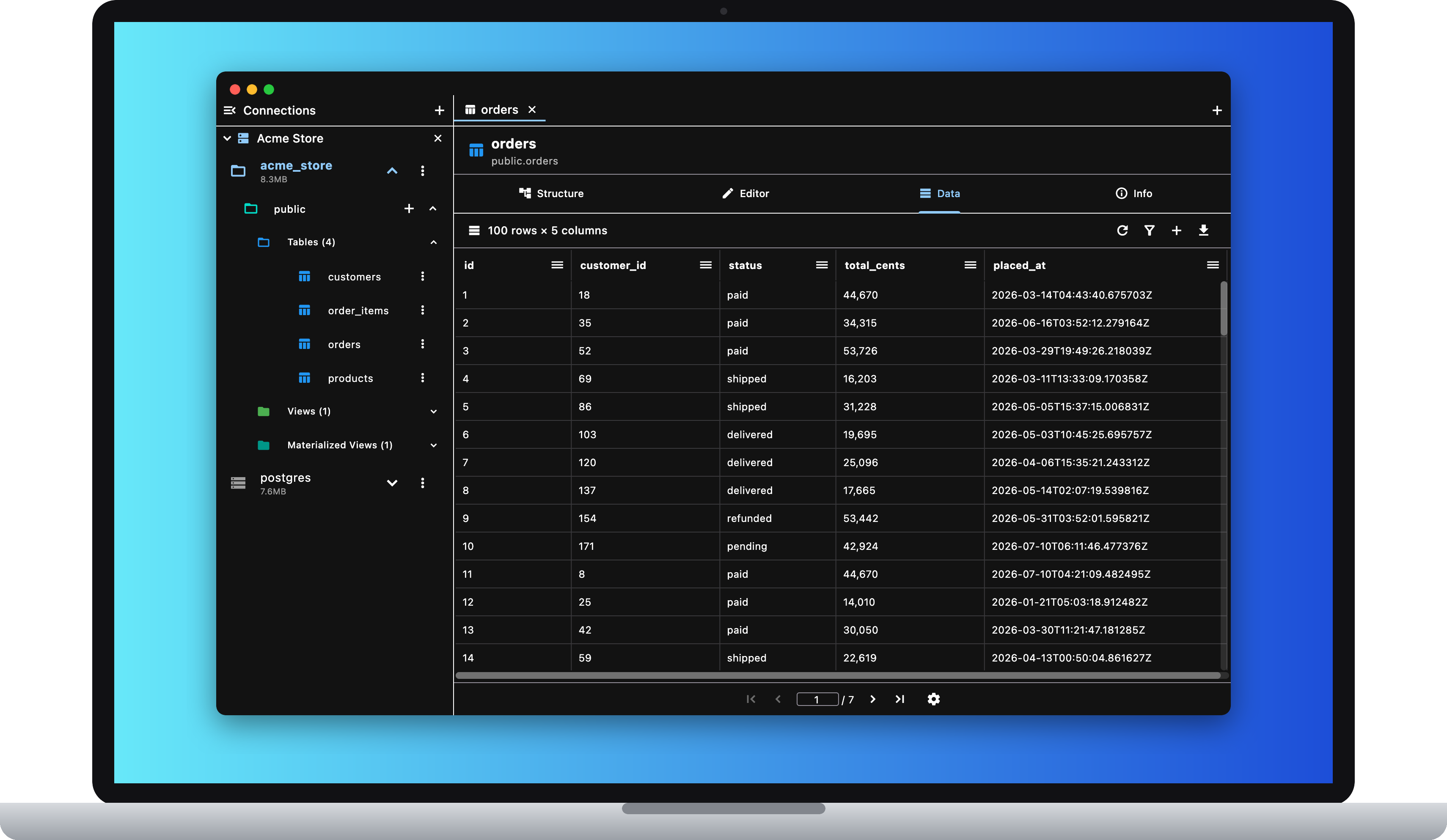The image size is (1447, 840).
Task: Click the page number input field
Action: [817, 699]
